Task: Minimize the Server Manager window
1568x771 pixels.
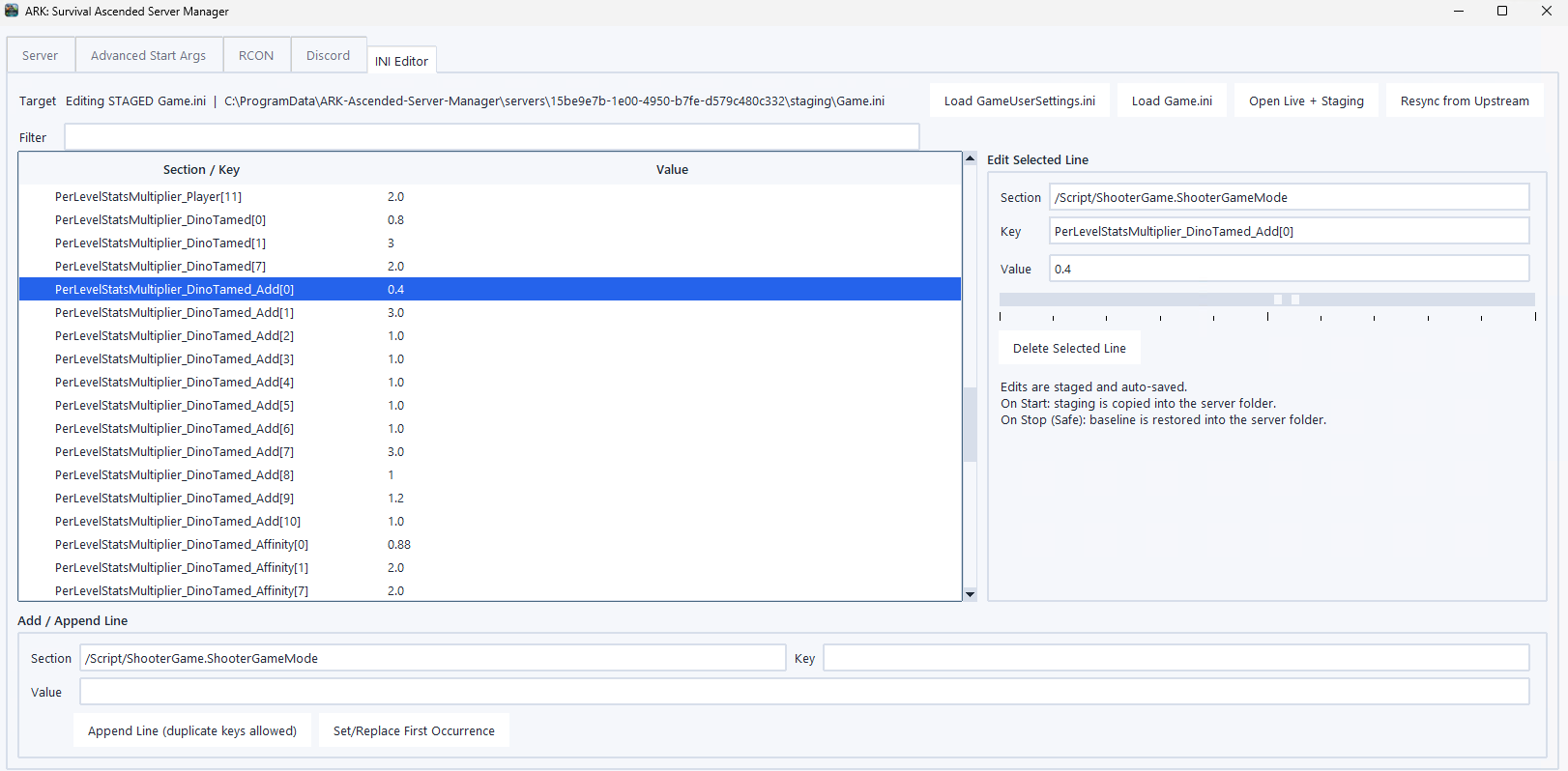Action: 1459,11
